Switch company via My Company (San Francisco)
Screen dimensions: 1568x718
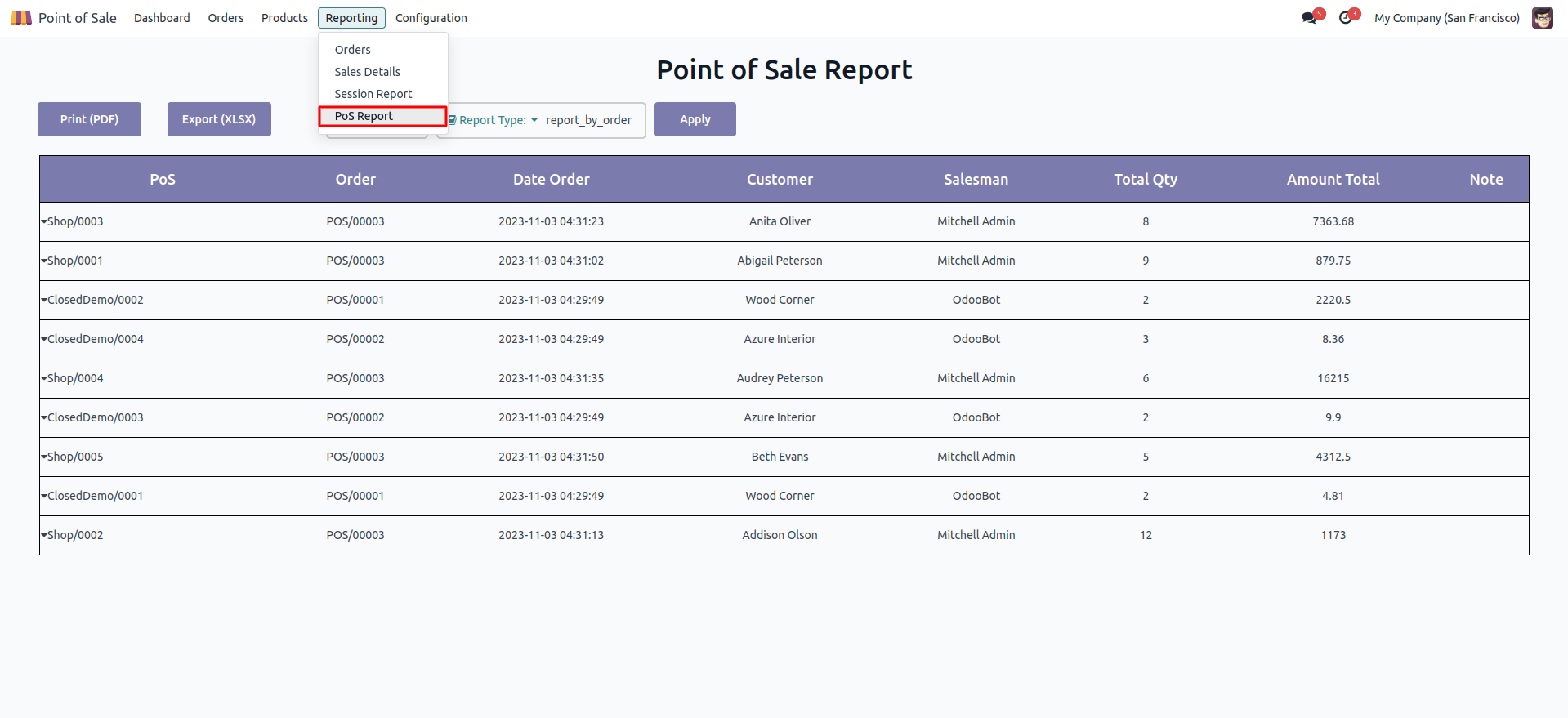[x=1446, y=18]
